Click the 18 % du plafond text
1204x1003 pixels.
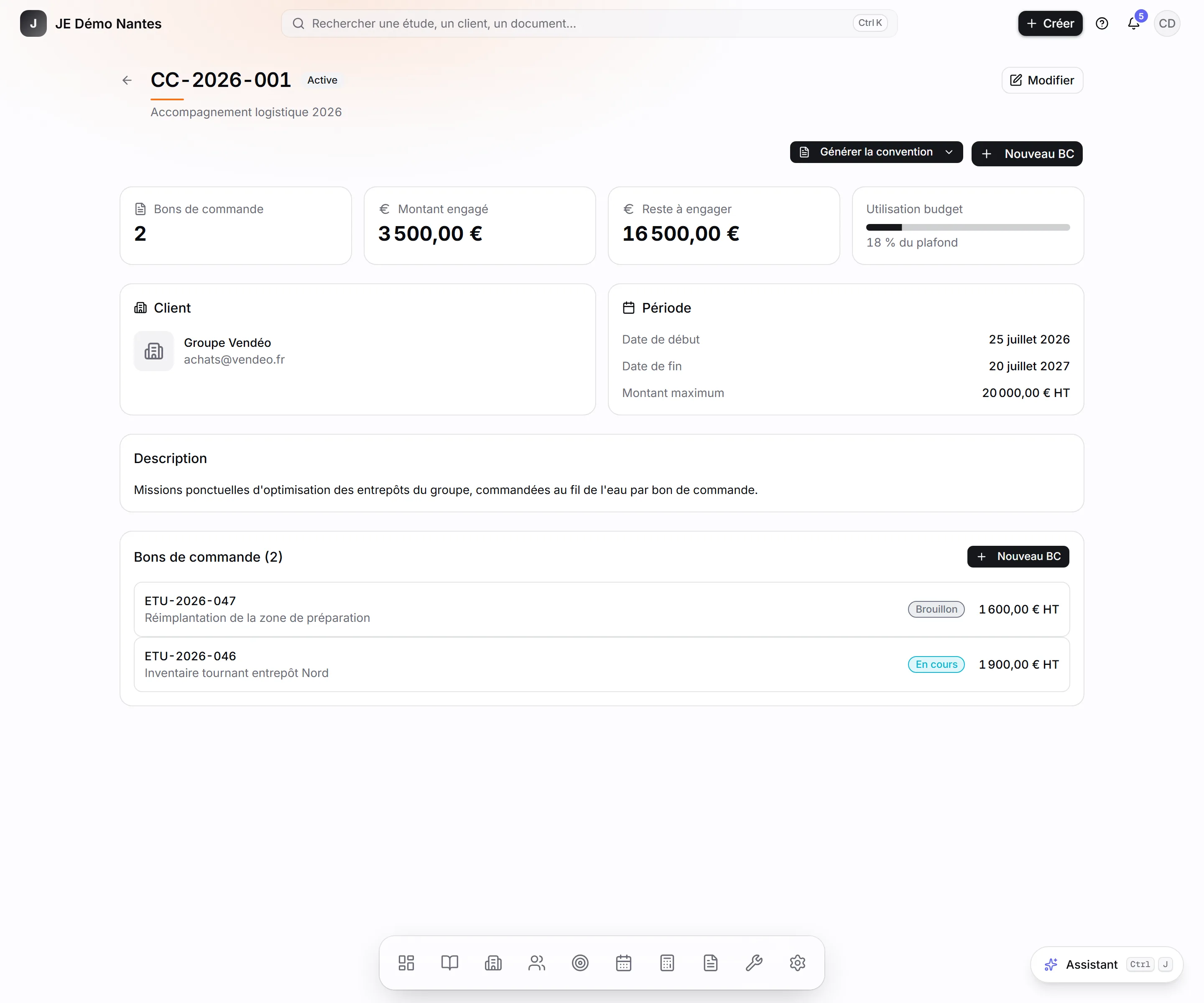coord(912,242)
